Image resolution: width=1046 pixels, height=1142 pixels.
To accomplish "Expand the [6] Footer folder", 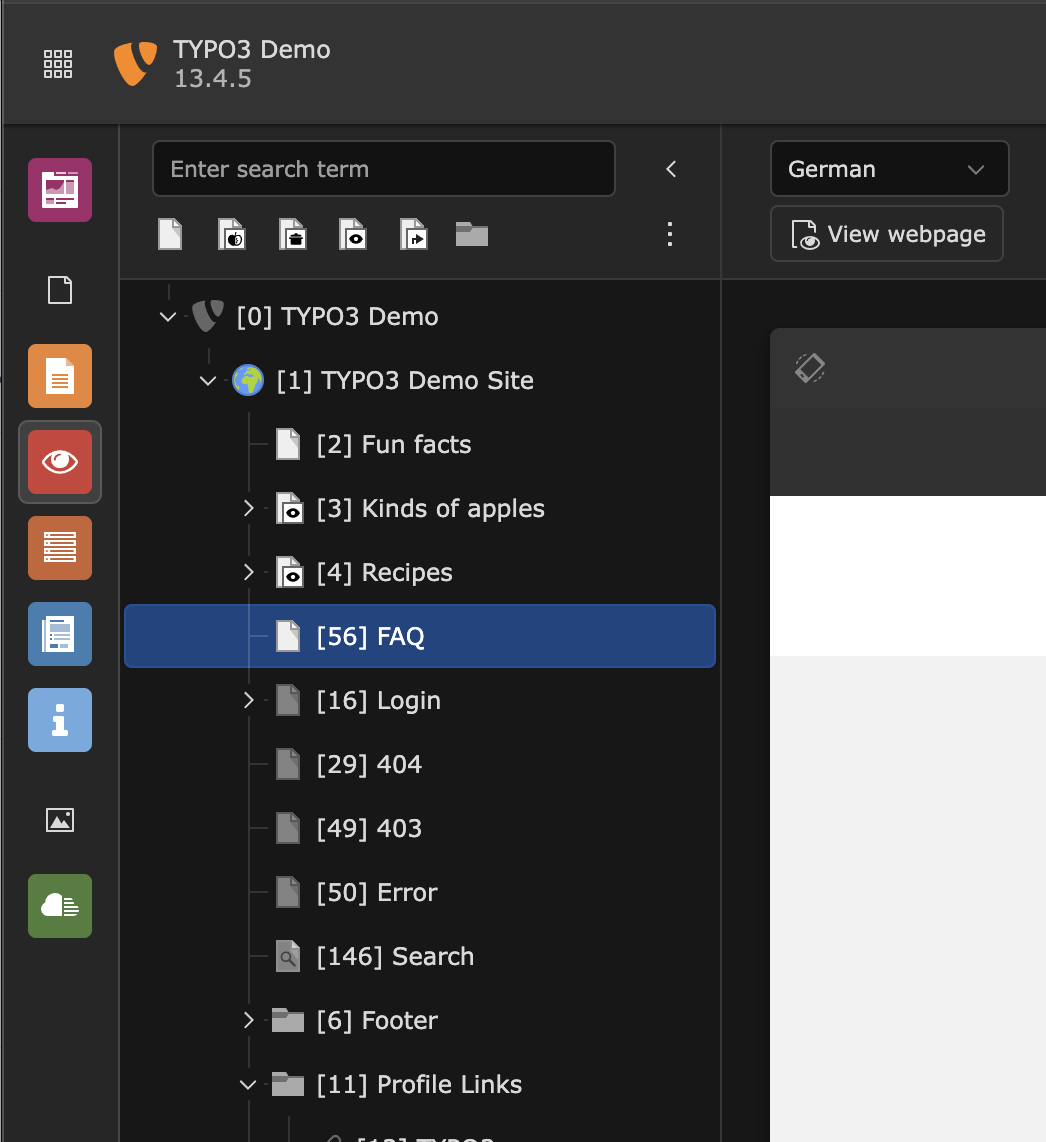I will [248, 1020].
